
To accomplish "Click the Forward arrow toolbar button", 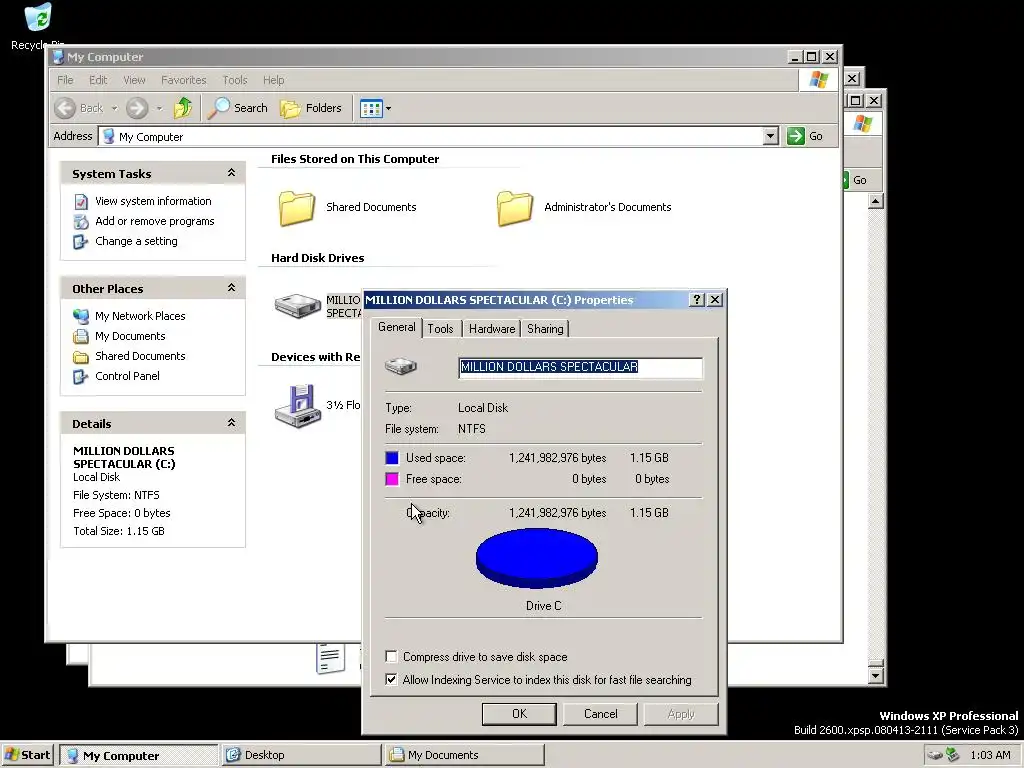I will pyautogui.click(x=137, y=108).
